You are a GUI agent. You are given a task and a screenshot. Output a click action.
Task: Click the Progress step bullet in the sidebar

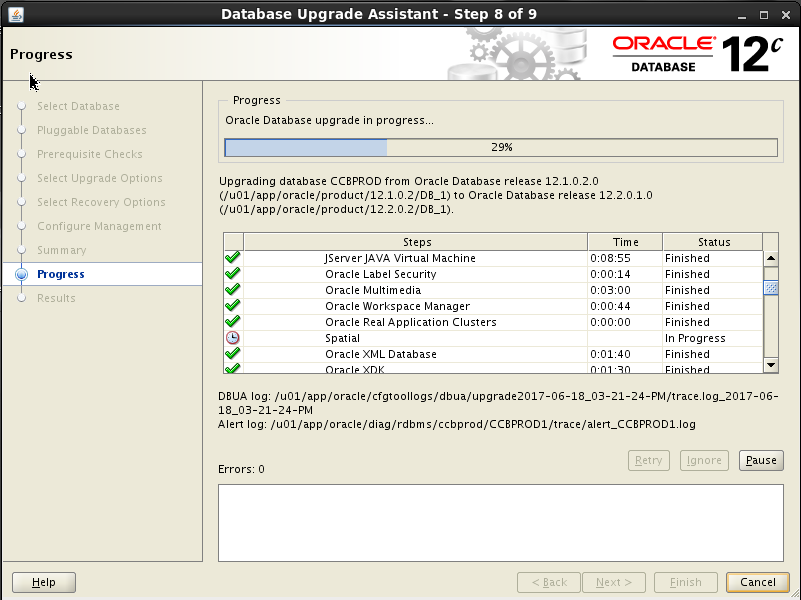21,274
